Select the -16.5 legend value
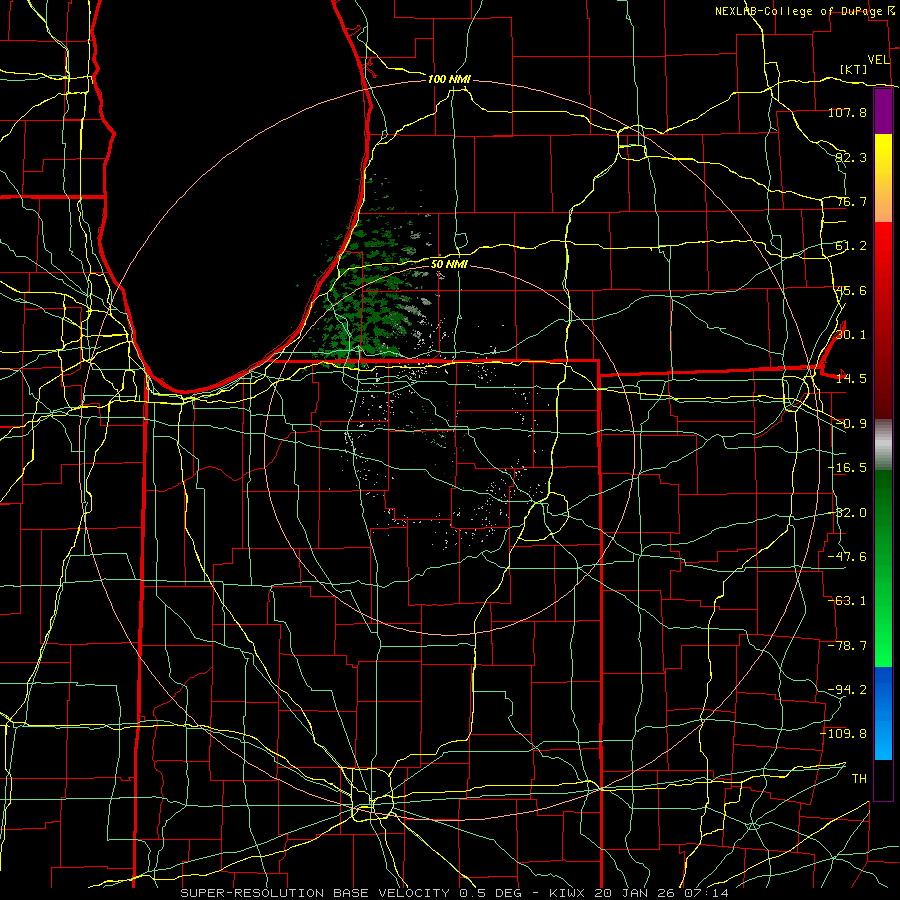This screenshot has height=900, width=900. [847, 468]
